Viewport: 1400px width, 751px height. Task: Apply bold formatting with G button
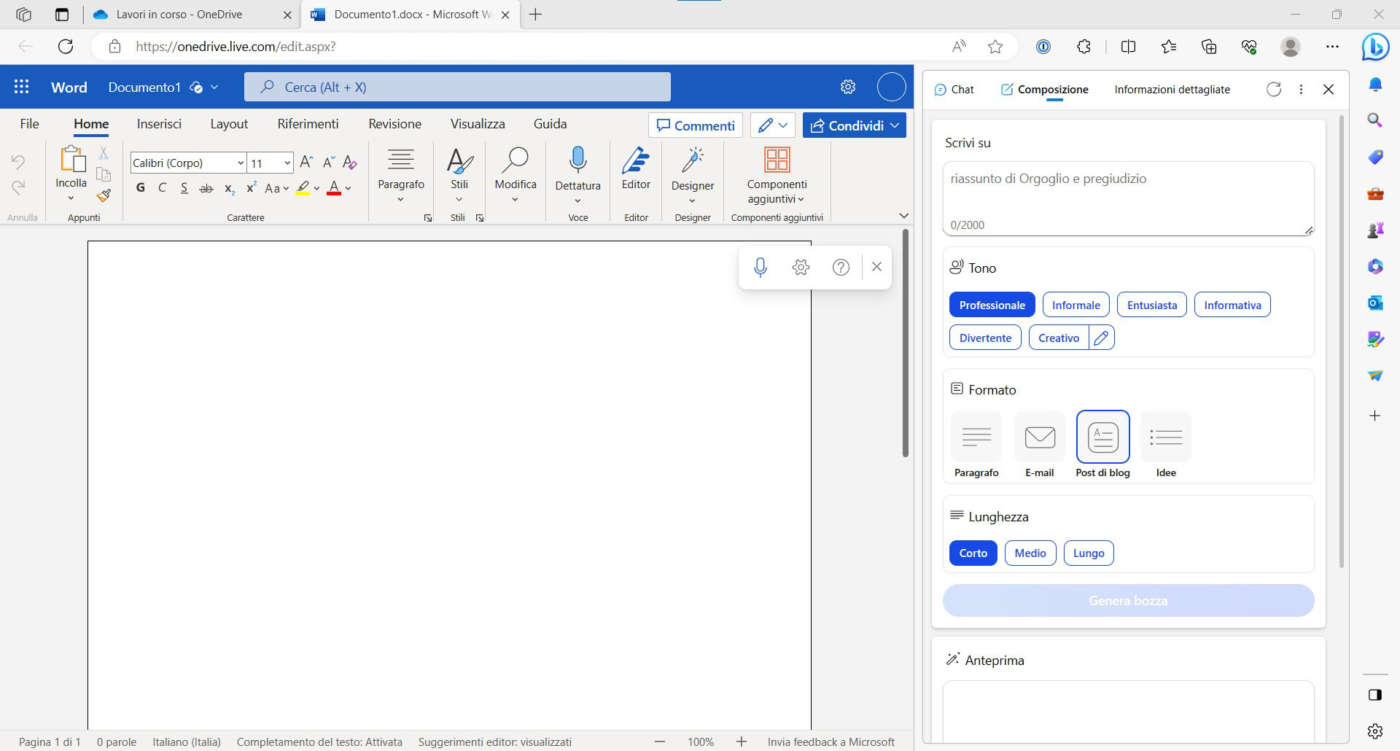140,188
